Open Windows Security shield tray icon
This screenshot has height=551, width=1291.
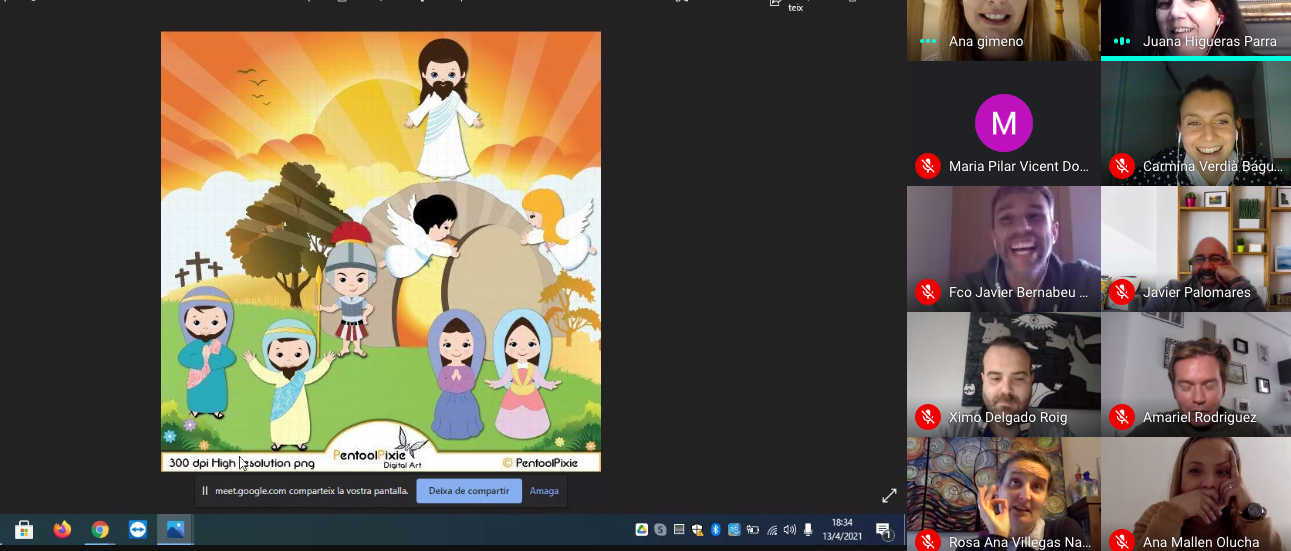pyautogui.click(x=697, y=529)
